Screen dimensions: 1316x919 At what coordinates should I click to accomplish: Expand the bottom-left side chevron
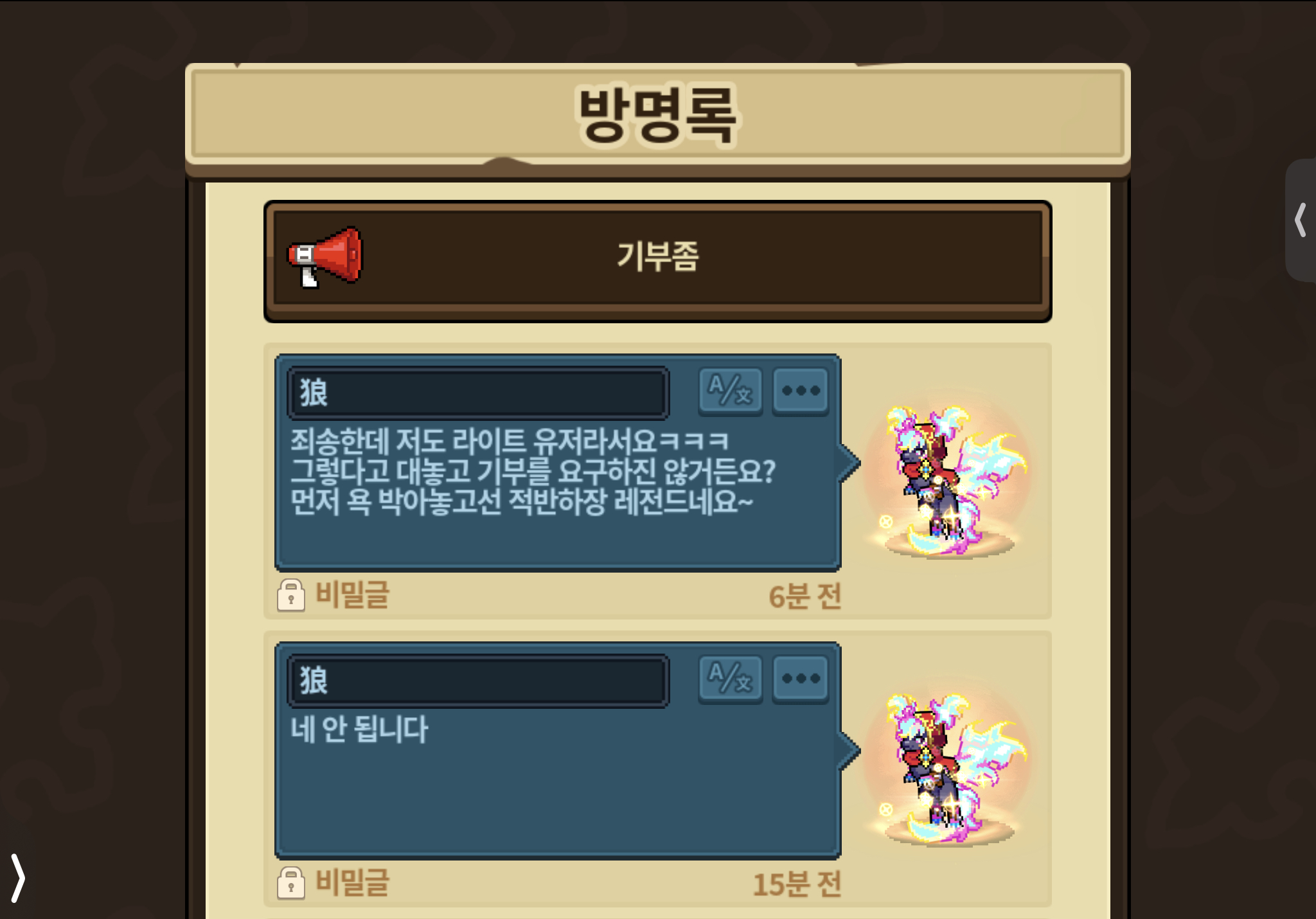pos(18,878)
